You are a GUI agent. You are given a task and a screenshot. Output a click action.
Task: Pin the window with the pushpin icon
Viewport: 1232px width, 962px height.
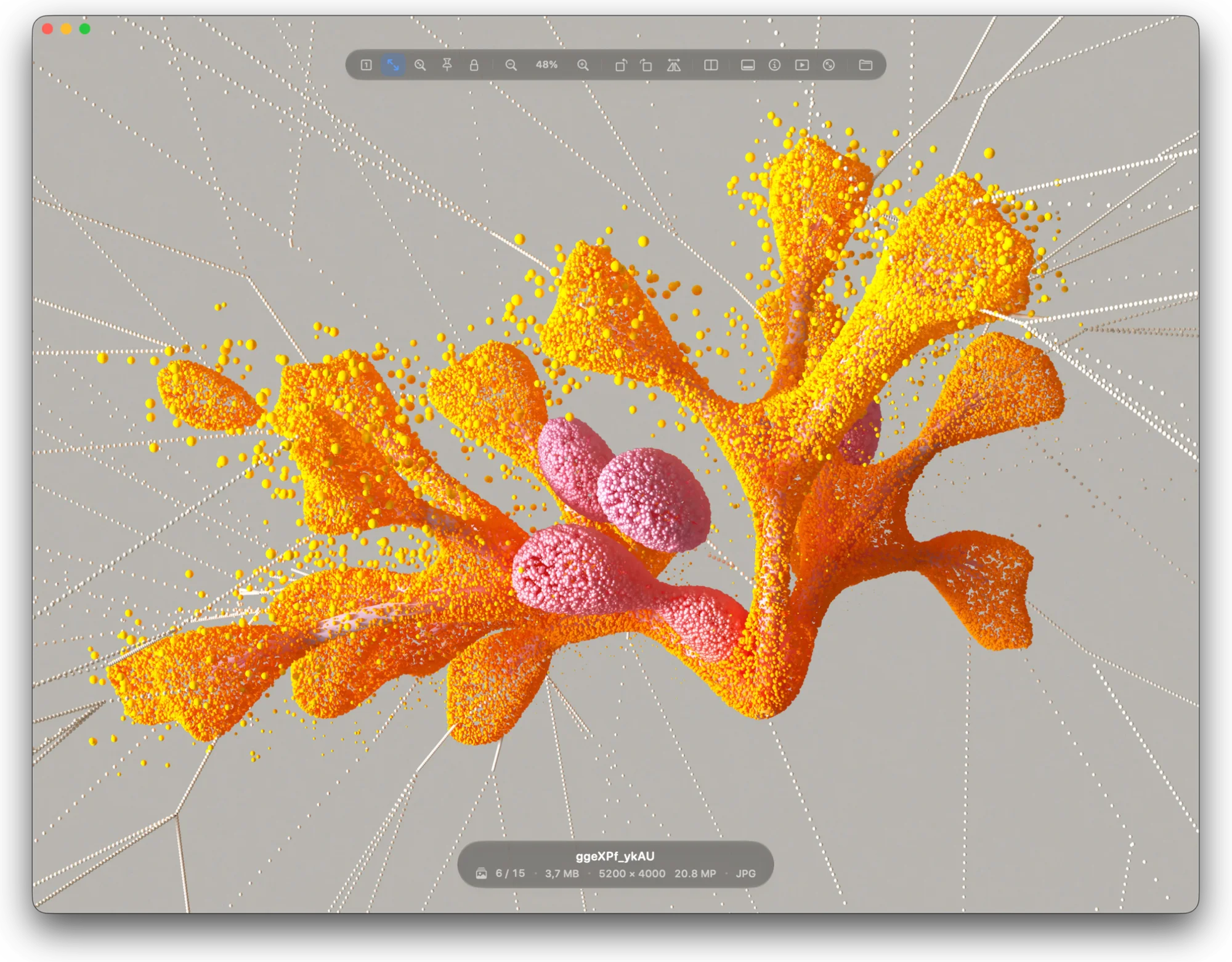[x=447, y=65]
